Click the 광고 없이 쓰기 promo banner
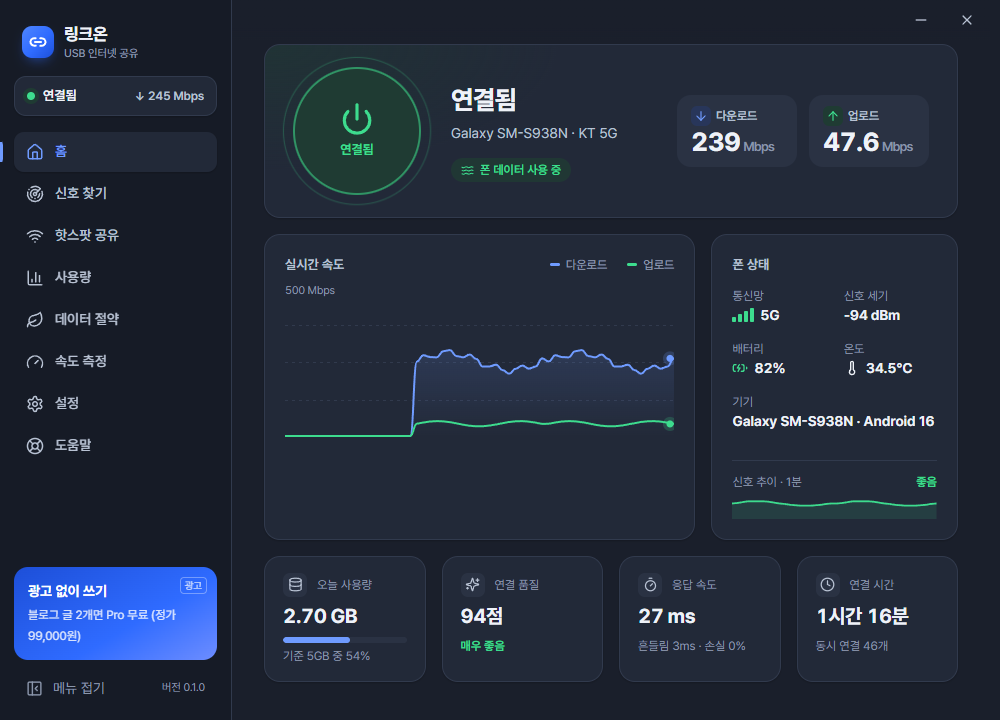This screenshot has width=1000, height=720. click(x=115, y=613)
